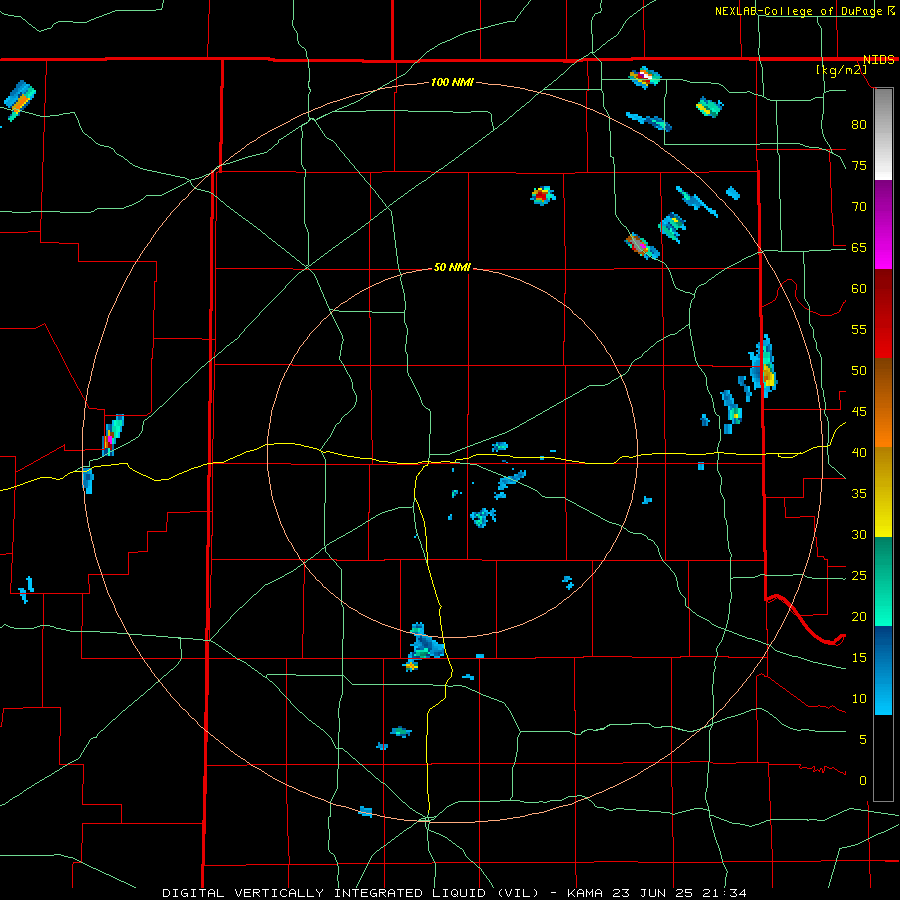Viewport: 900px width, 900px height.
Task: Click the 80 value on the color scale
Action: tap(859, 125)
